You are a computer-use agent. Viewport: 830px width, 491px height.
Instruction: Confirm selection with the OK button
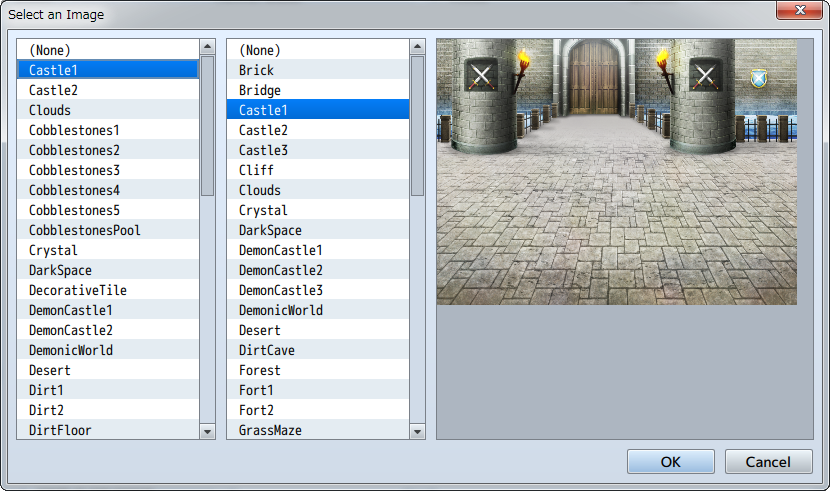(x=670, y=461)
